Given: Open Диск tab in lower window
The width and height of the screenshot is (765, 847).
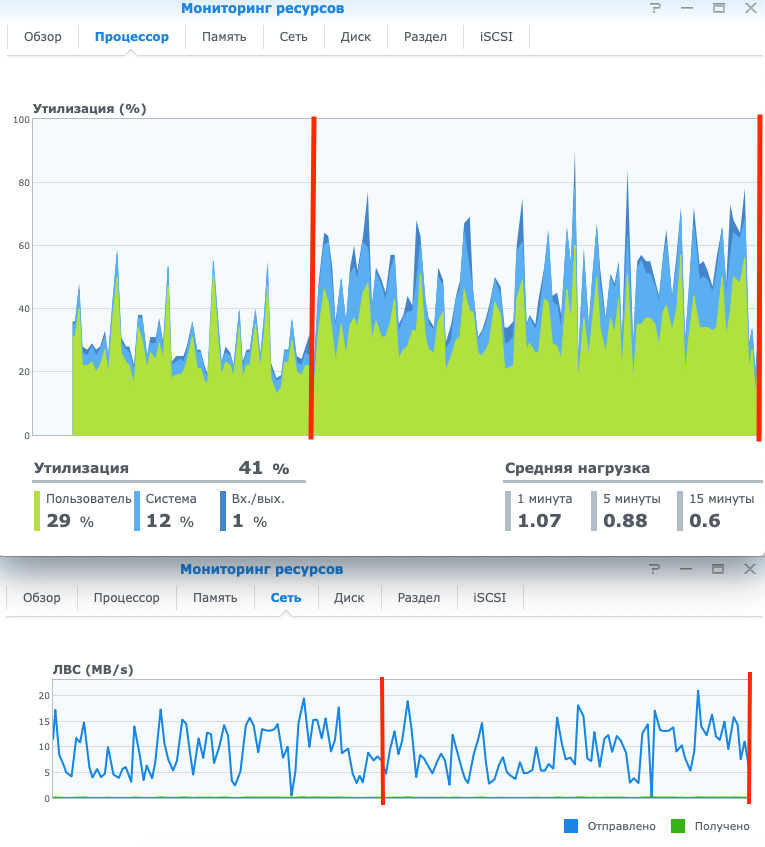Looking at the screenshot, I should coord(349,598).
